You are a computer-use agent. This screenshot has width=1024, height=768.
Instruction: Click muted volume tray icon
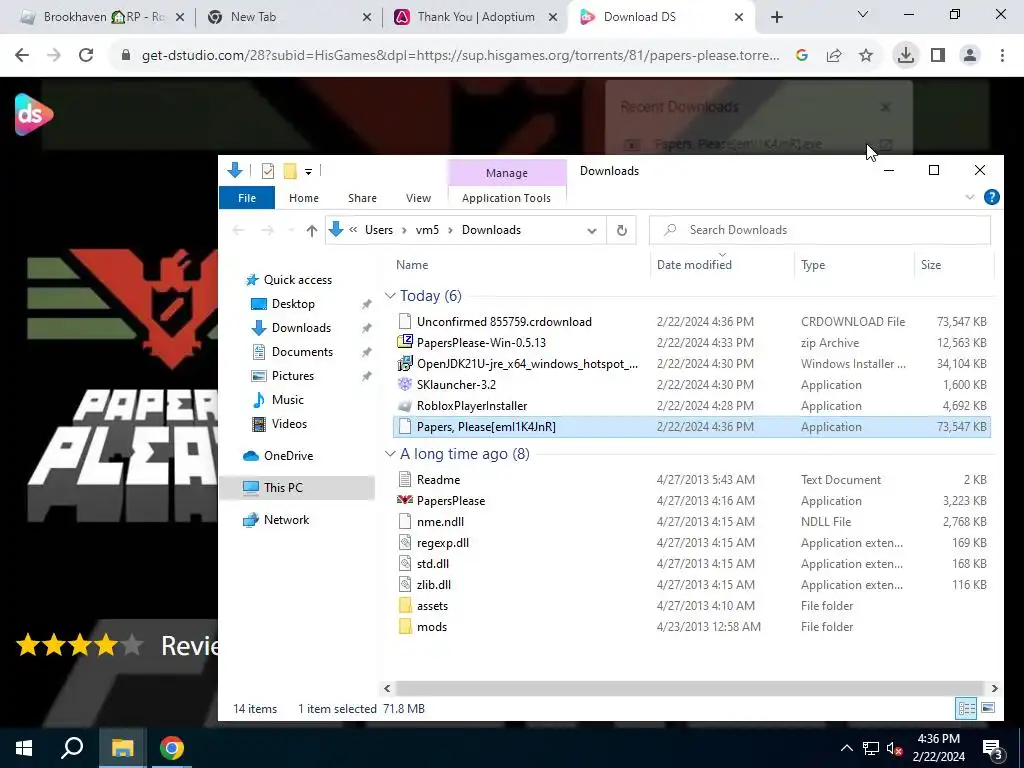(894, 748)
